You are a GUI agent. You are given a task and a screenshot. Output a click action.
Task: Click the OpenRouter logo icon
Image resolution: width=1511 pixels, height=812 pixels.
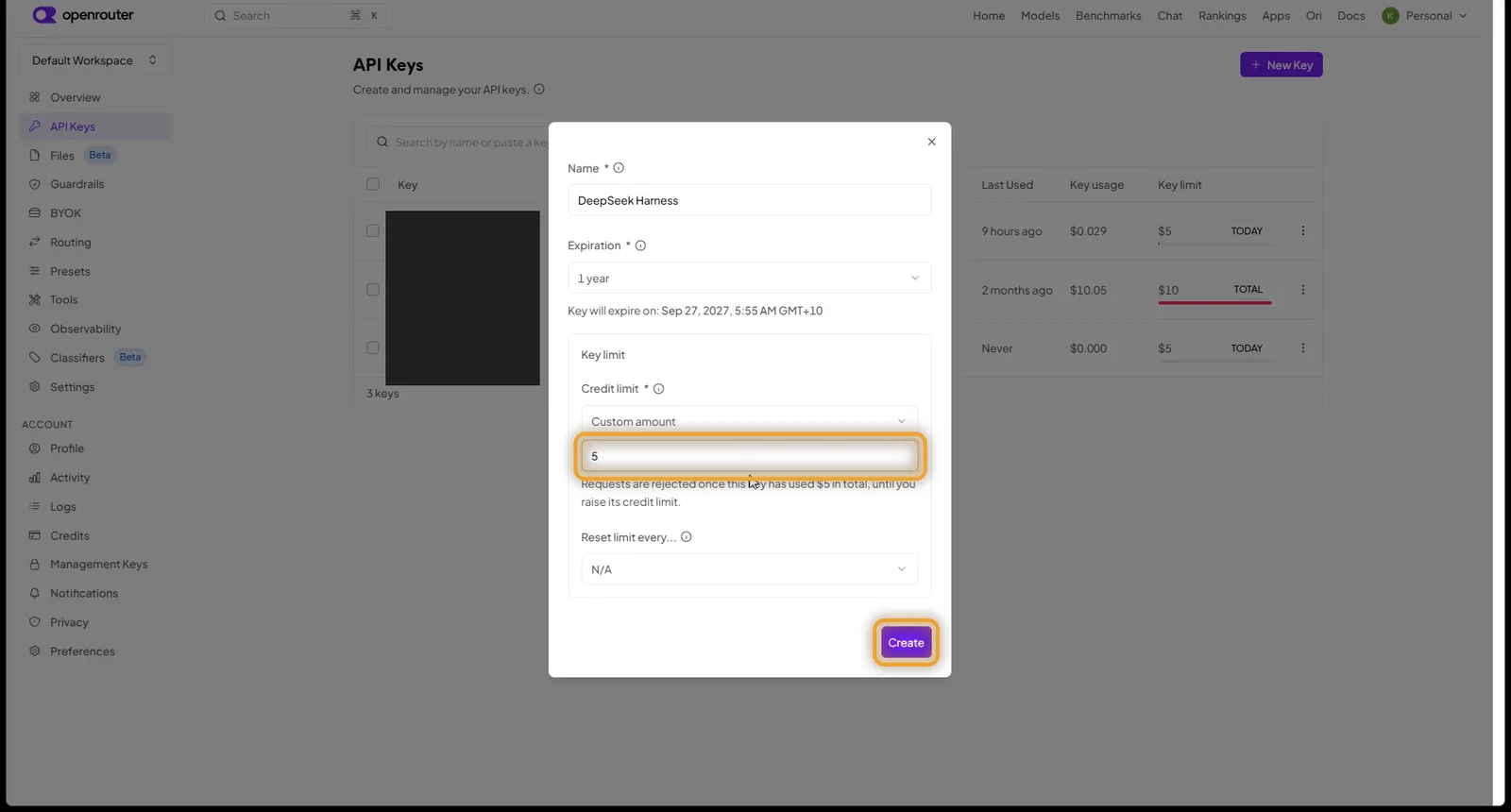click(44, 15)
